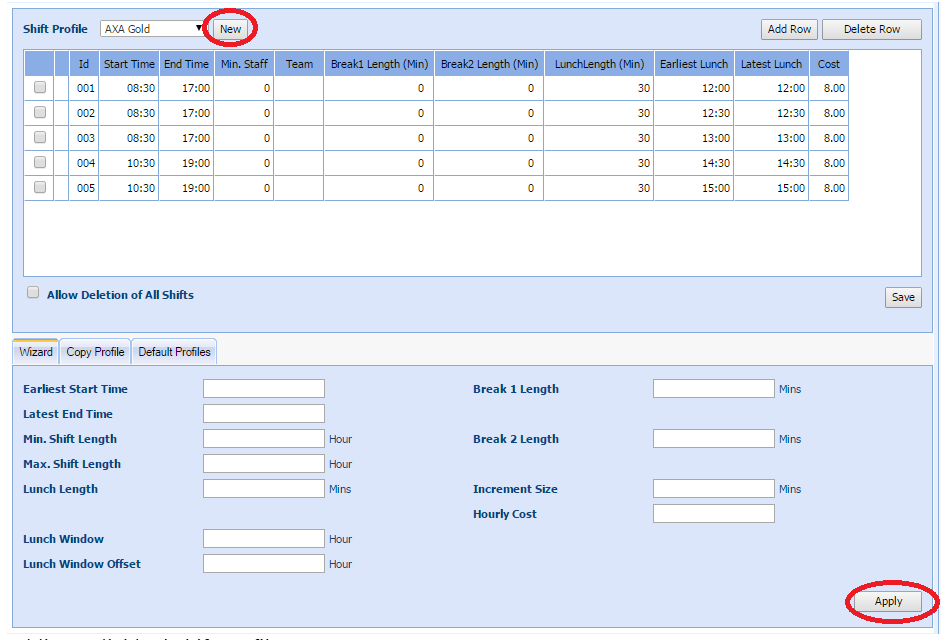Click the Break 1 Length input box
Viewport: 942px width, 640px height.
(713, 389)
